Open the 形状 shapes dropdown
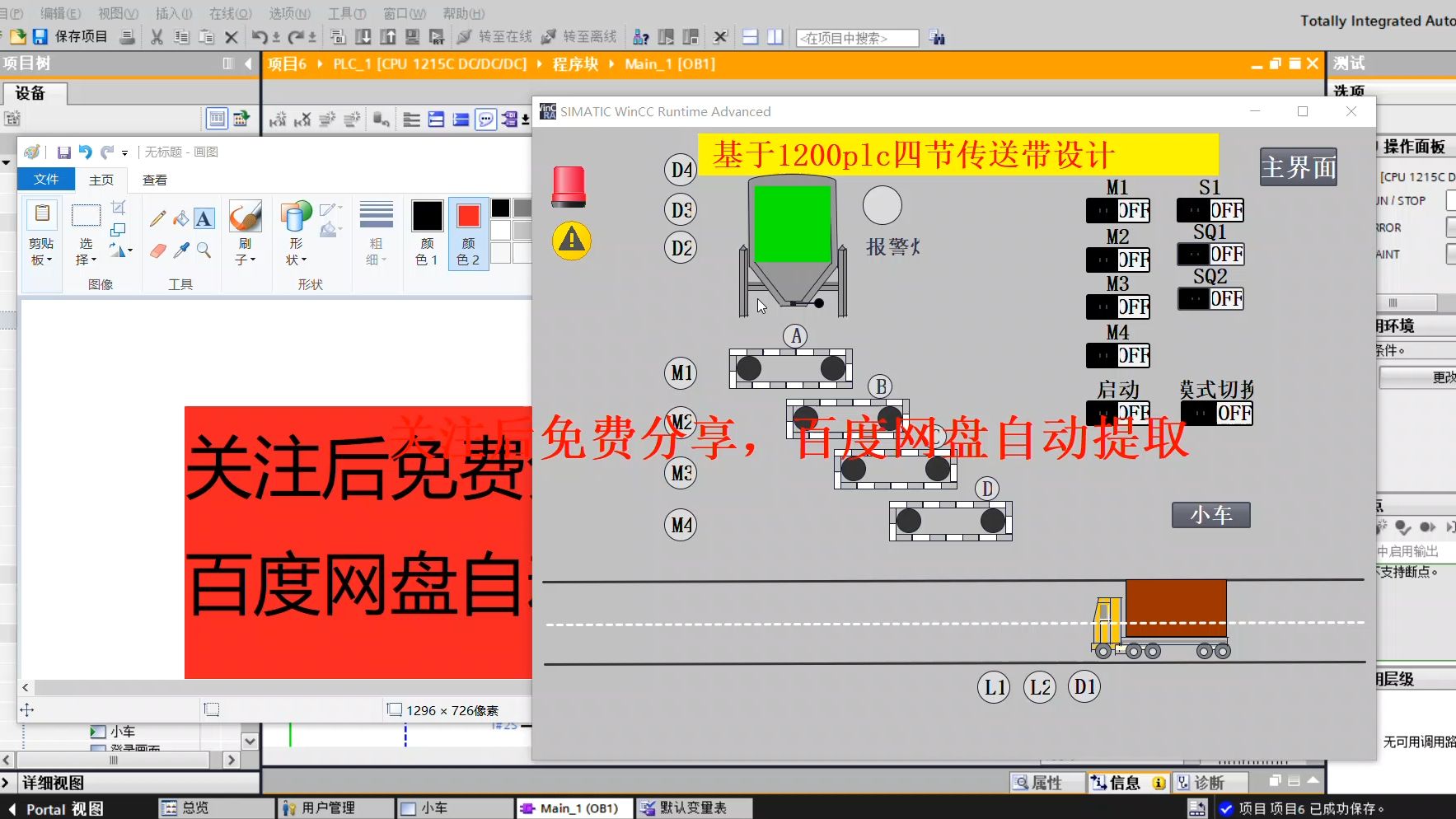The image size is (1456, 819). pyautogui.click(x=296, y=251)
